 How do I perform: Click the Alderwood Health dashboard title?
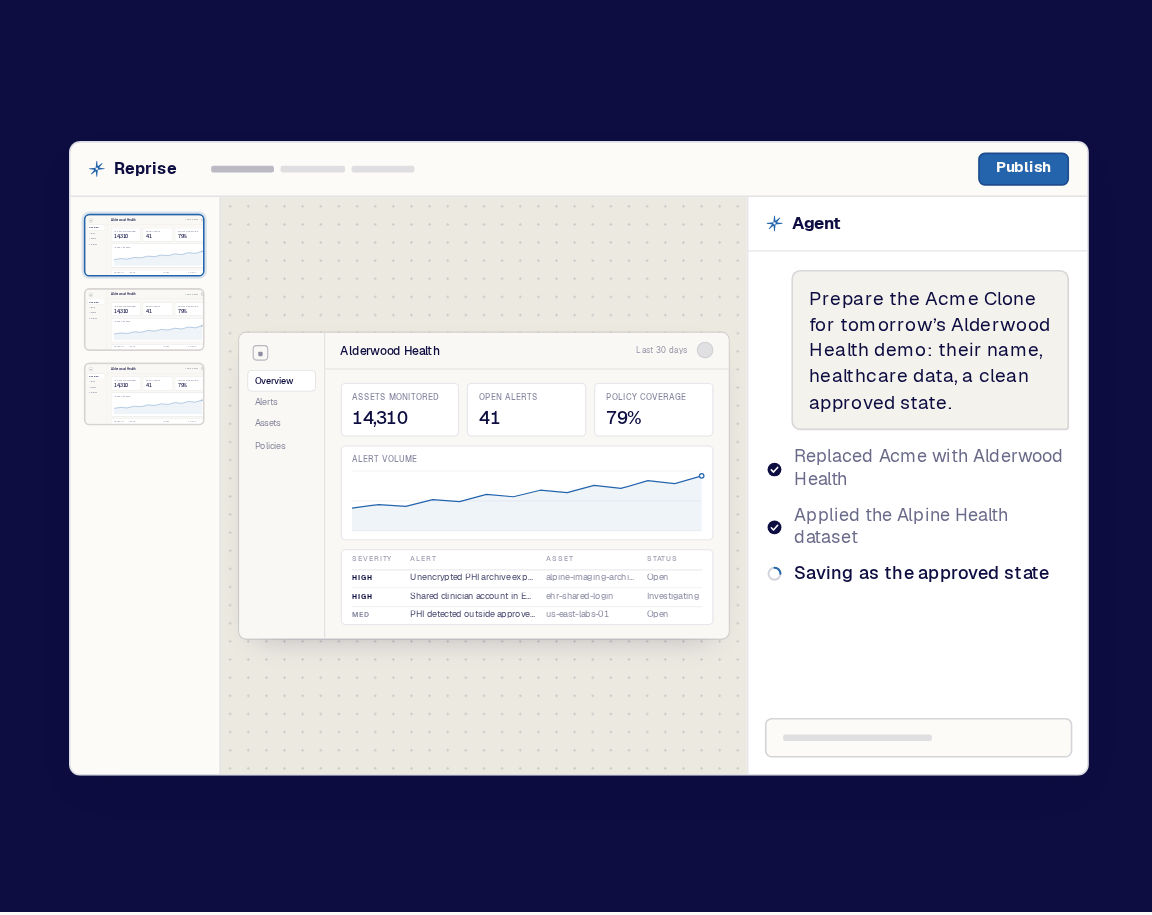pyautogui.click(x=389, y=351)
